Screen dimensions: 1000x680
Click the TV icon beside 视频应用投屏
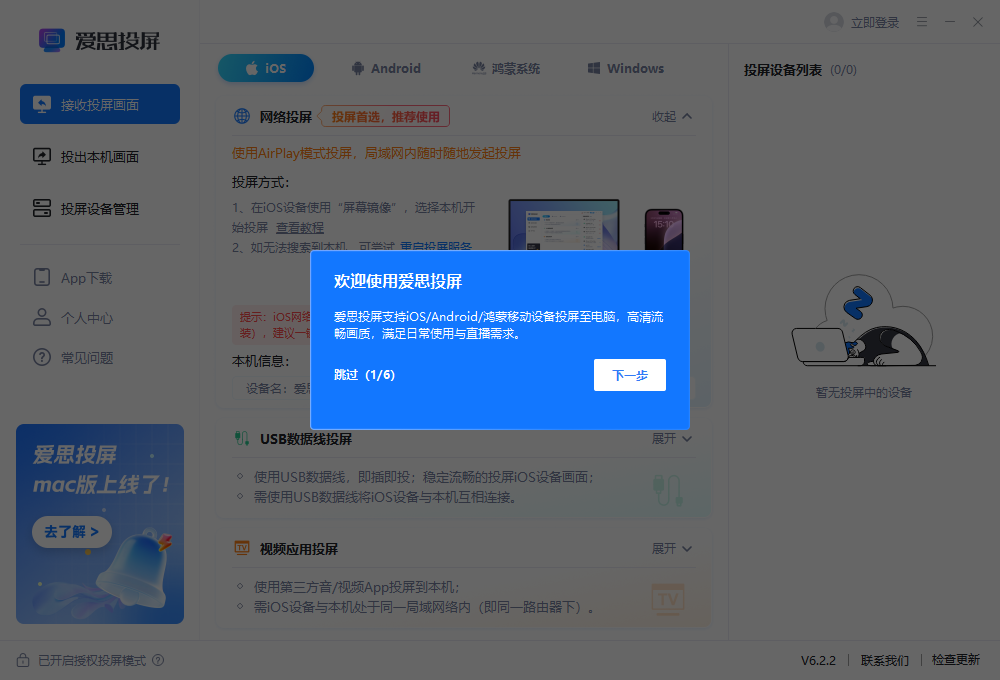pyautogui.click(x=242, y=548)
